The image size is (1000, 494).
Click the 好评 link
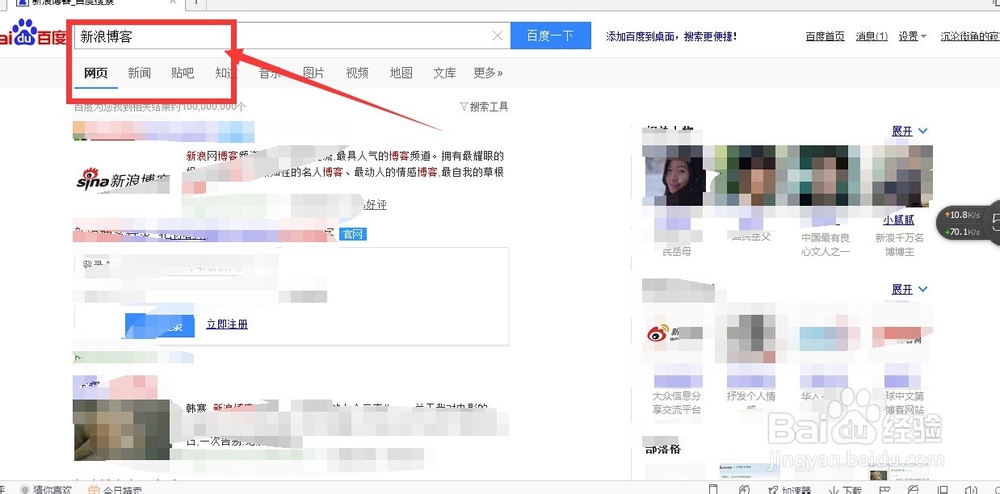click(375, 205)
